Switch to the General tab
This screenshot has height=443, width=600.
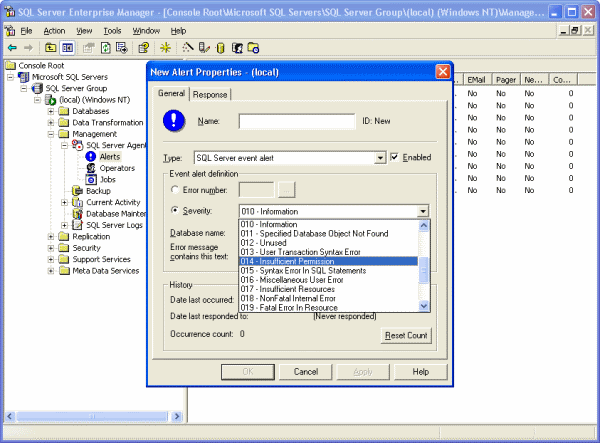pos(171,93)
